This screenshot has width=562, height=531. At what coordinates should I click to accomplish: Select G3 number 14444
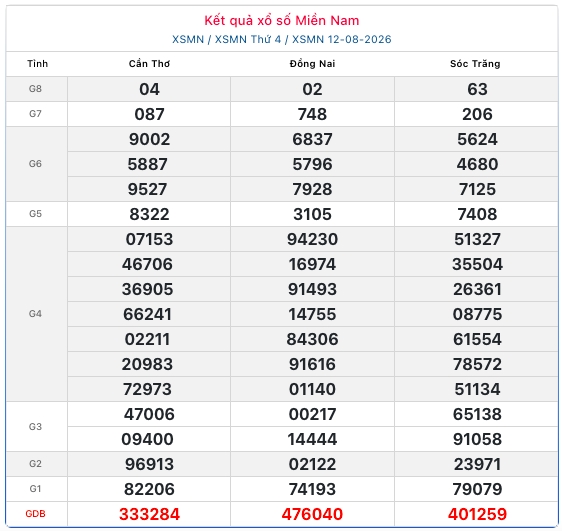tap(312, 439)
